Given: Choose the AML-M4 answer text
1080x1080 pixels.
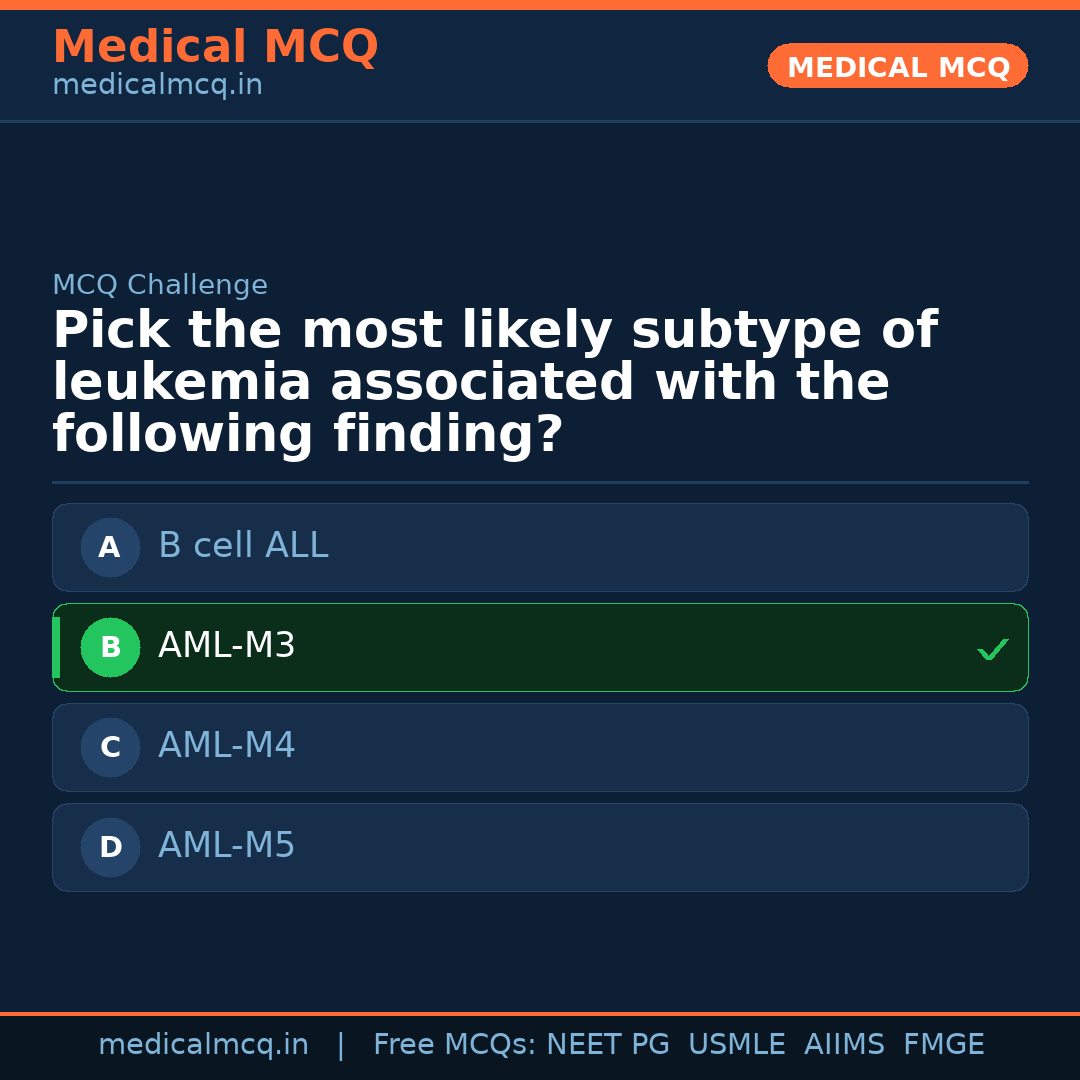Looking at the screenshot, I should tap(227, 746).
